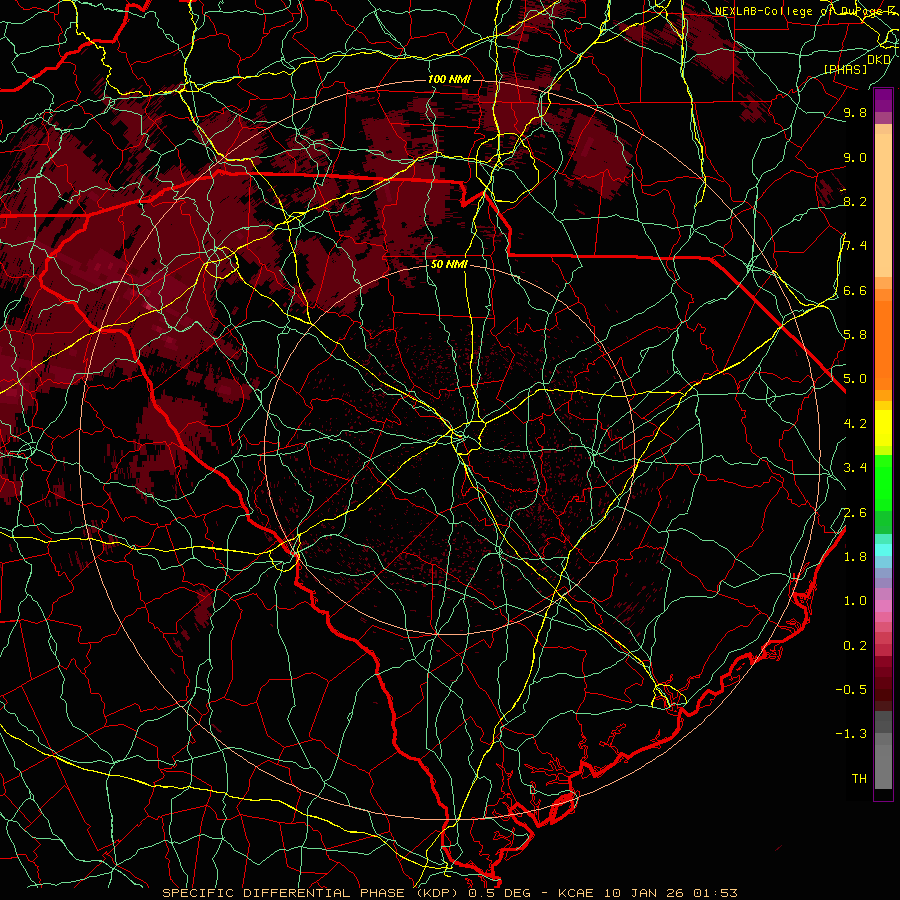900x900 pixels.
Task: Click the TH threshold label on scale
Action: click(x=859, y=778)
